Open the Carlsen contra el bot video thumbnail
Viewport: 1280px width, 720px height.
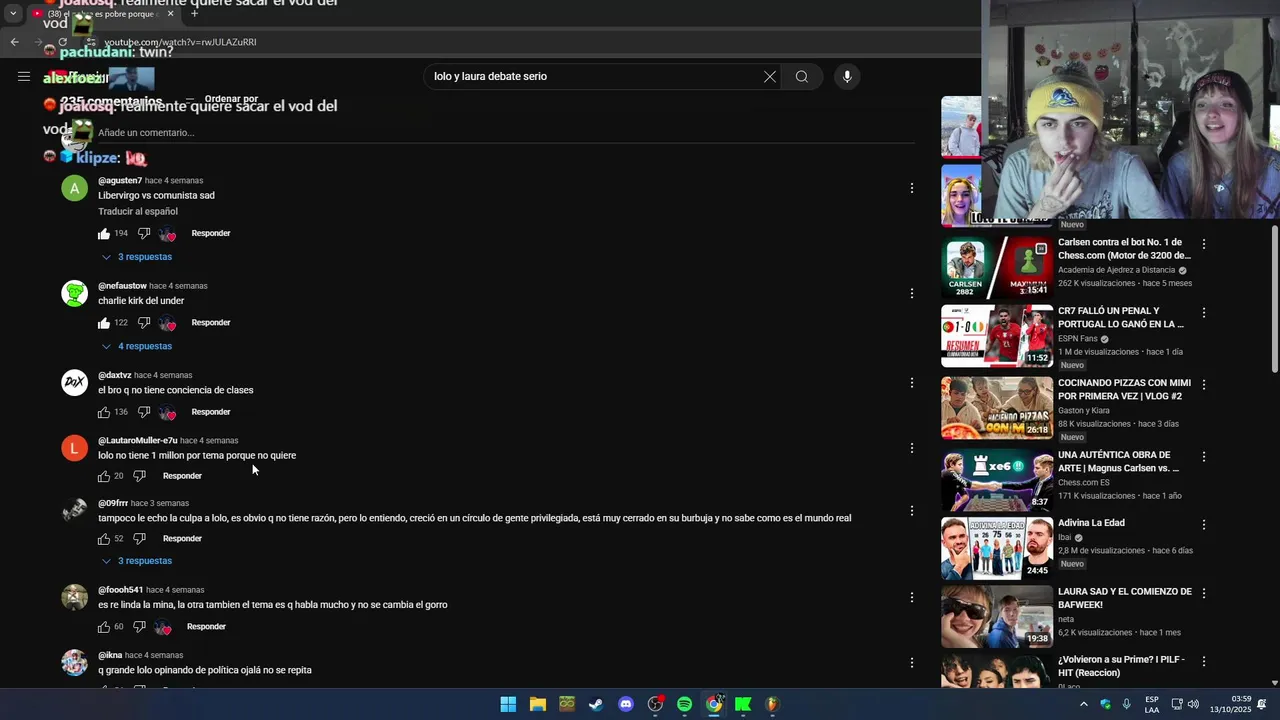(x=997, y=267)
